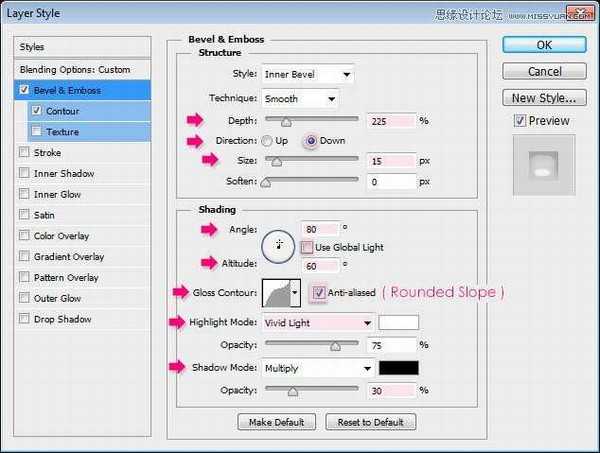
Task: Click the Gloss Contour curve thumbnail
Action: click(276, 293)
